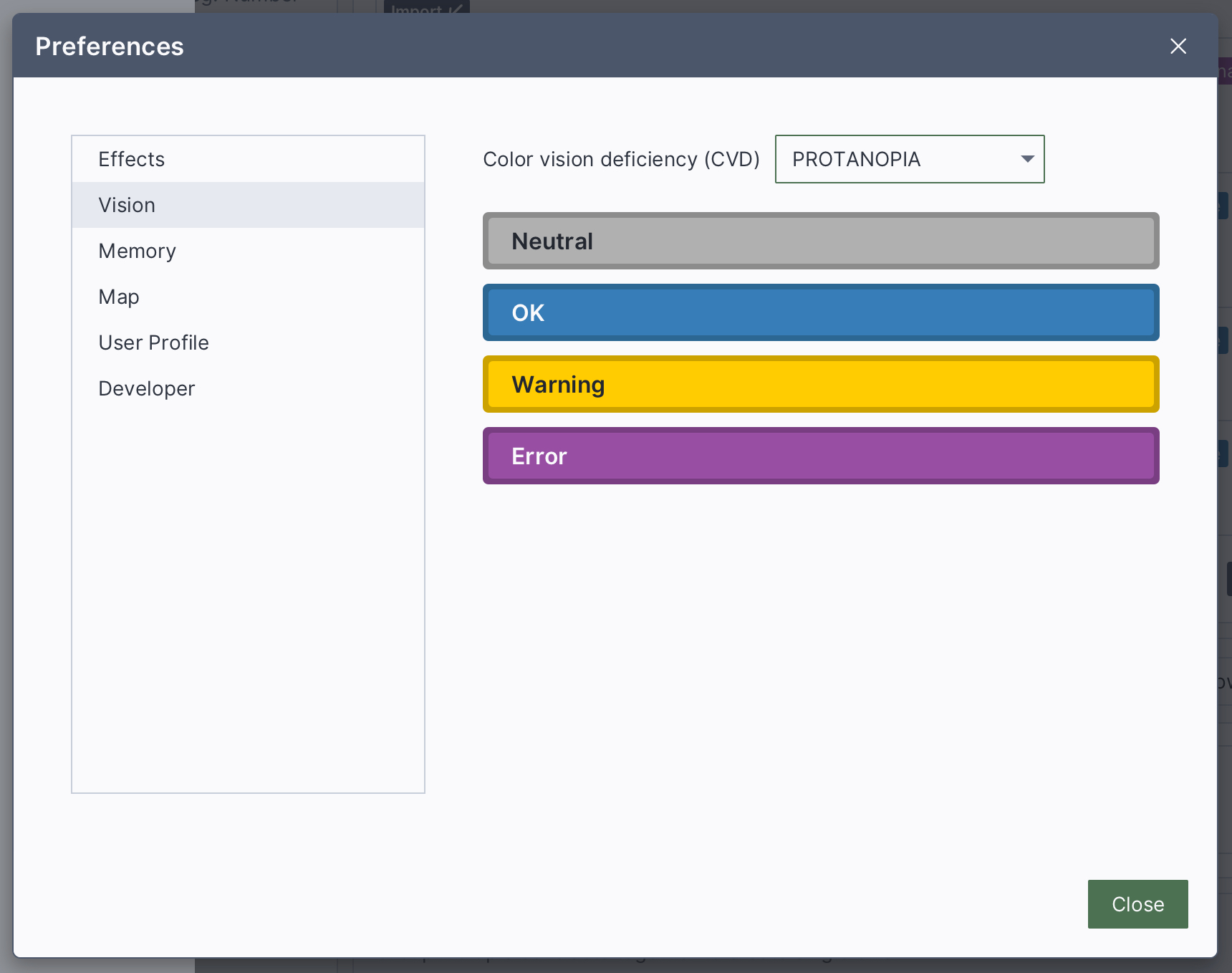Click the blank area below the Error swatch
The image size is (1232, 973).
tap(820, 645)
